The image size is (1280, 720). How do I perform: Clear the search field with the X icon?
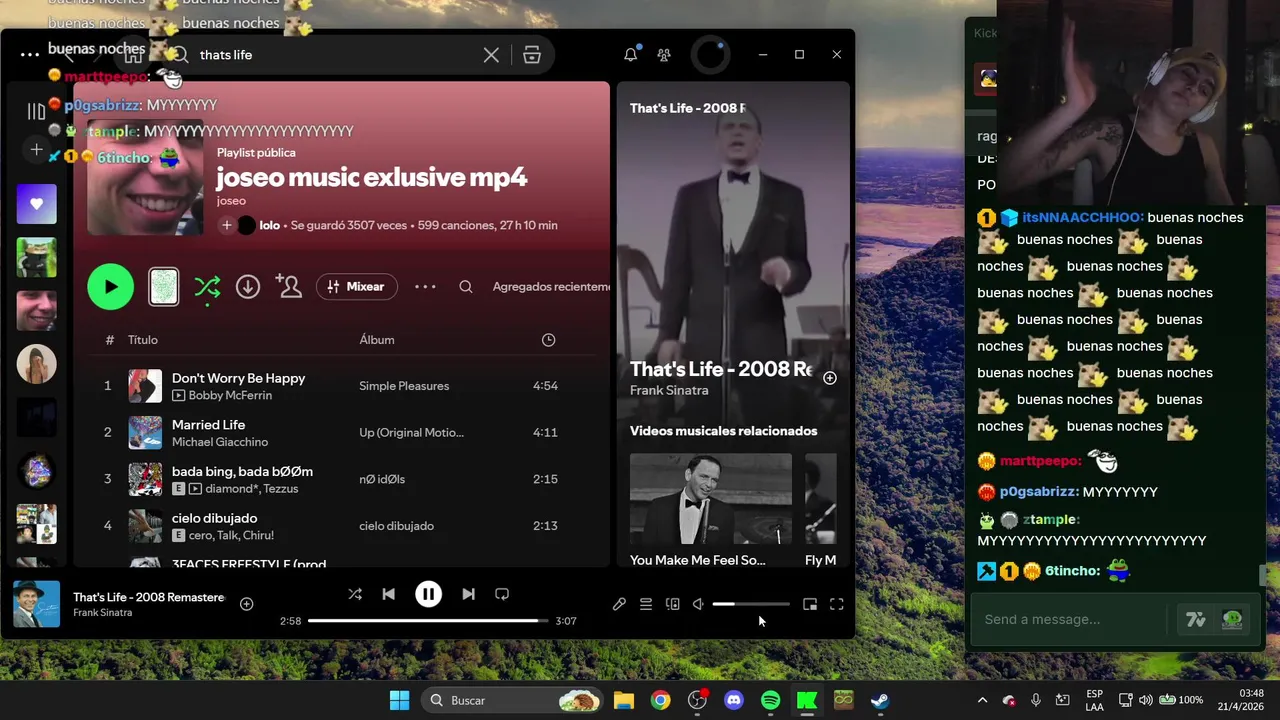(491, 55)
